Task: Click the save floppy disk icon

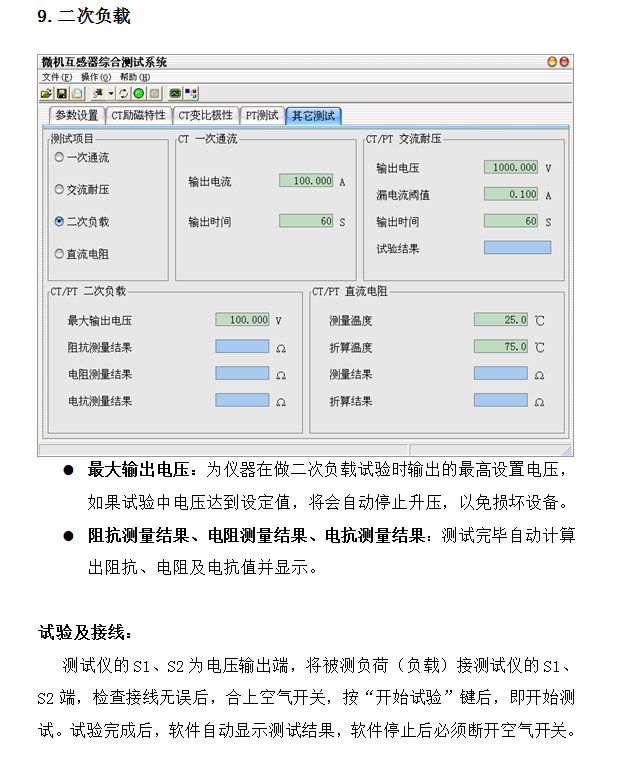Action: pos(61,93)
